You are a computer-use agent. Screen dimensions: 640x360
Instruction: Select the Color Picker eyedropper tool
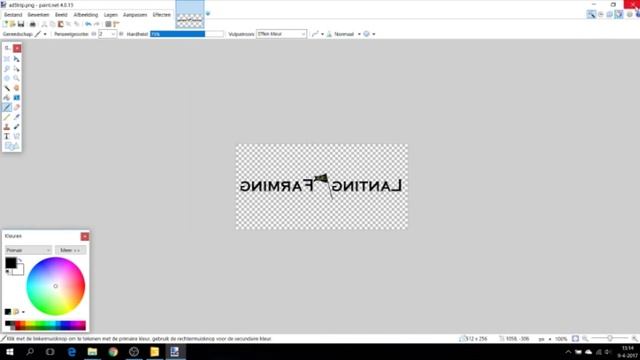click(x=17, y=117)
